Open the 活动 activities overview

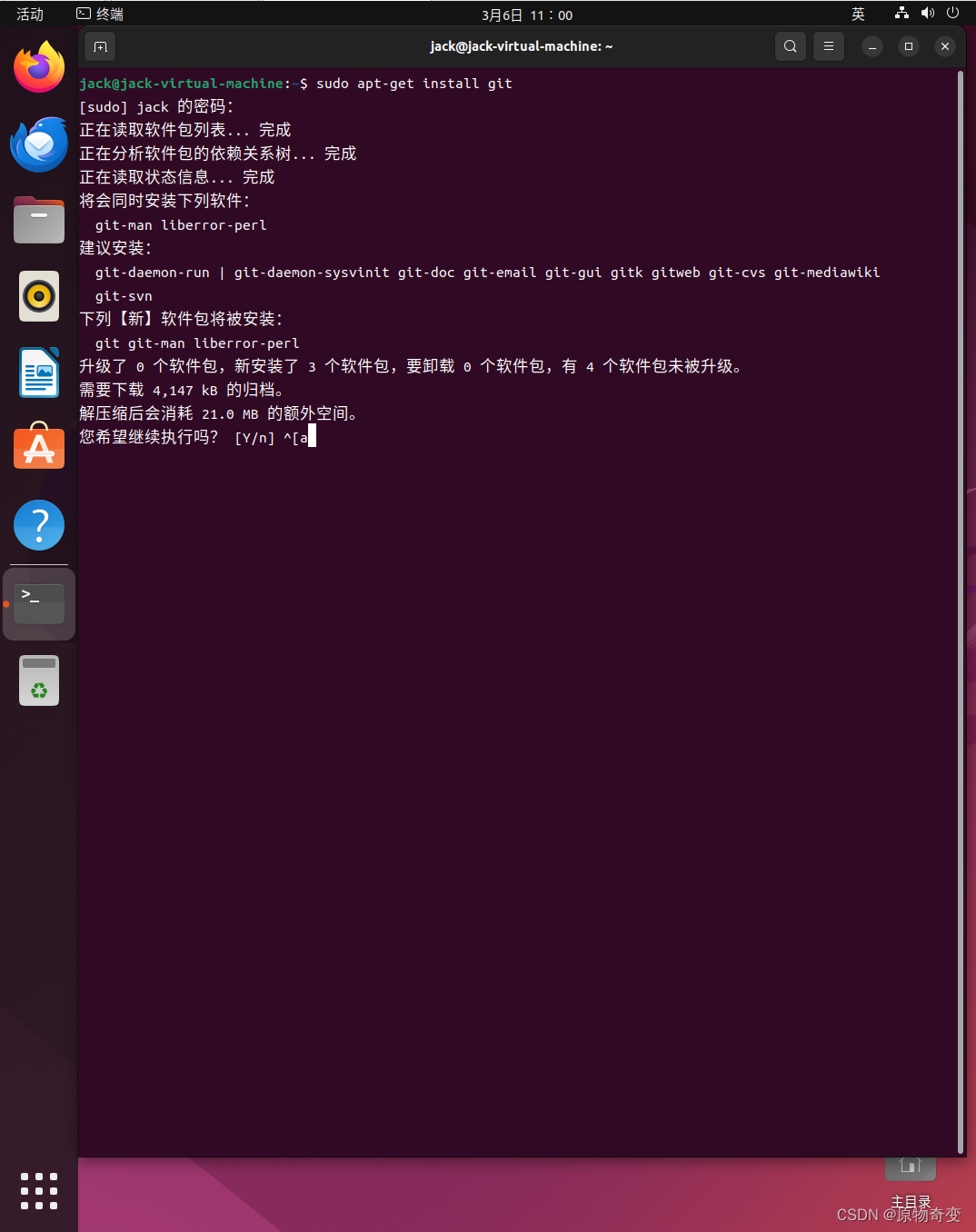click(x=30, y=15)
